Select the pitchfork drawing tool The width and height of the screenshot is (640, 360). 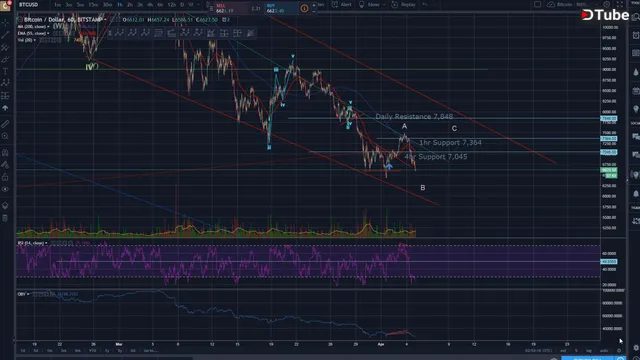(5, 47)
